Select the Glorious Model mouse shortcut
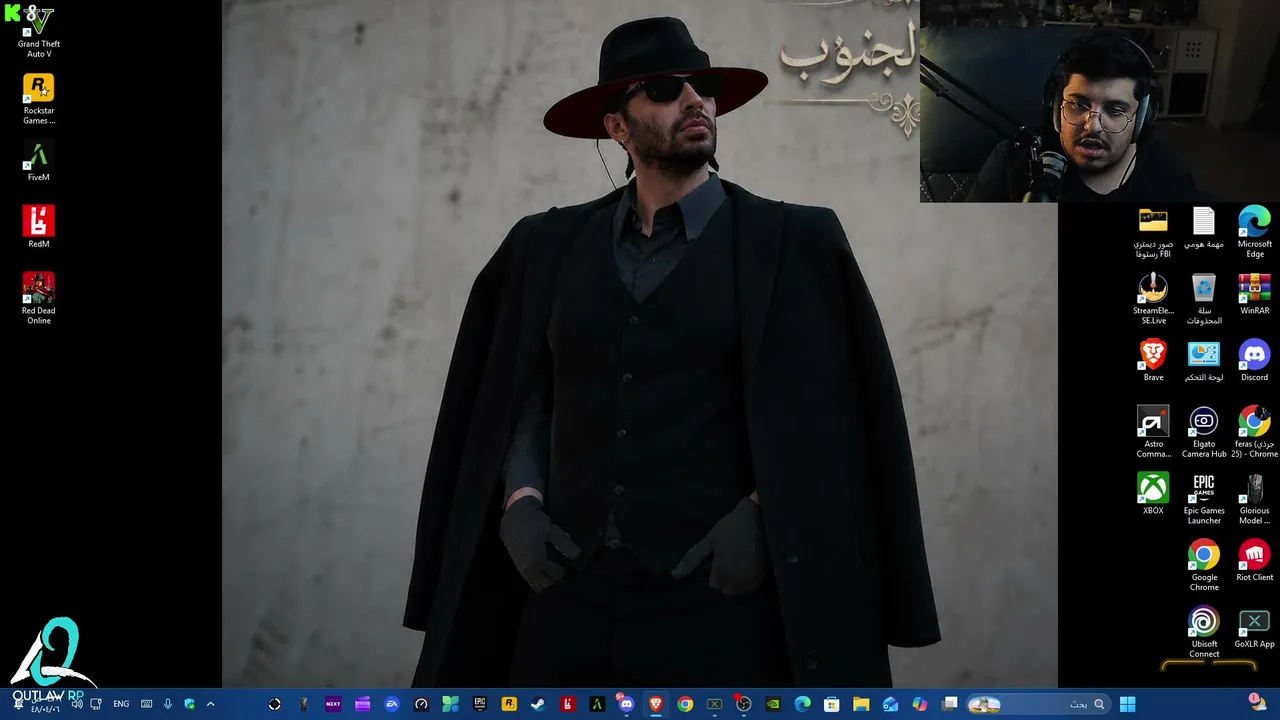 click(1254, 499)
